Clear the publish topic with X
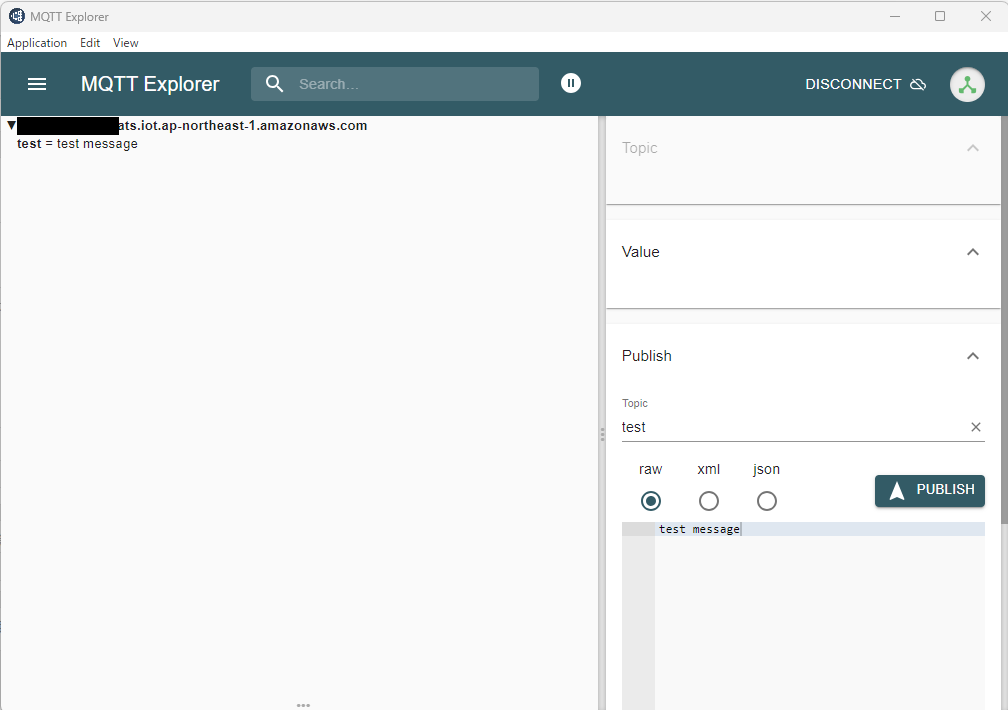This screenshot has width=1008, height=710. (x=975, y=427)
